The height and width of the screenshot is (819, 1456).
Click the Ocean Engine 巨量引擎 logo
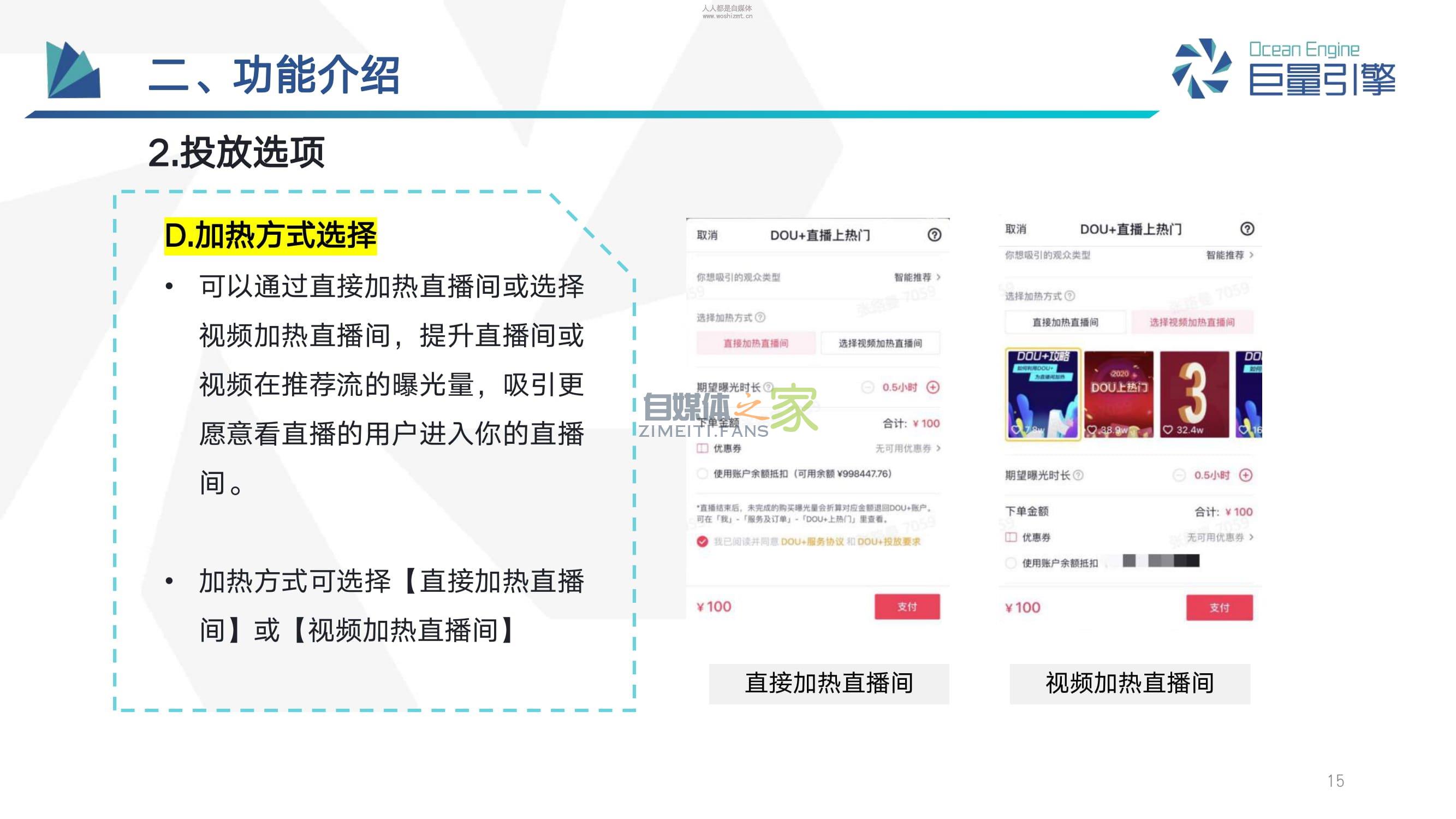tap(1283, 69)
